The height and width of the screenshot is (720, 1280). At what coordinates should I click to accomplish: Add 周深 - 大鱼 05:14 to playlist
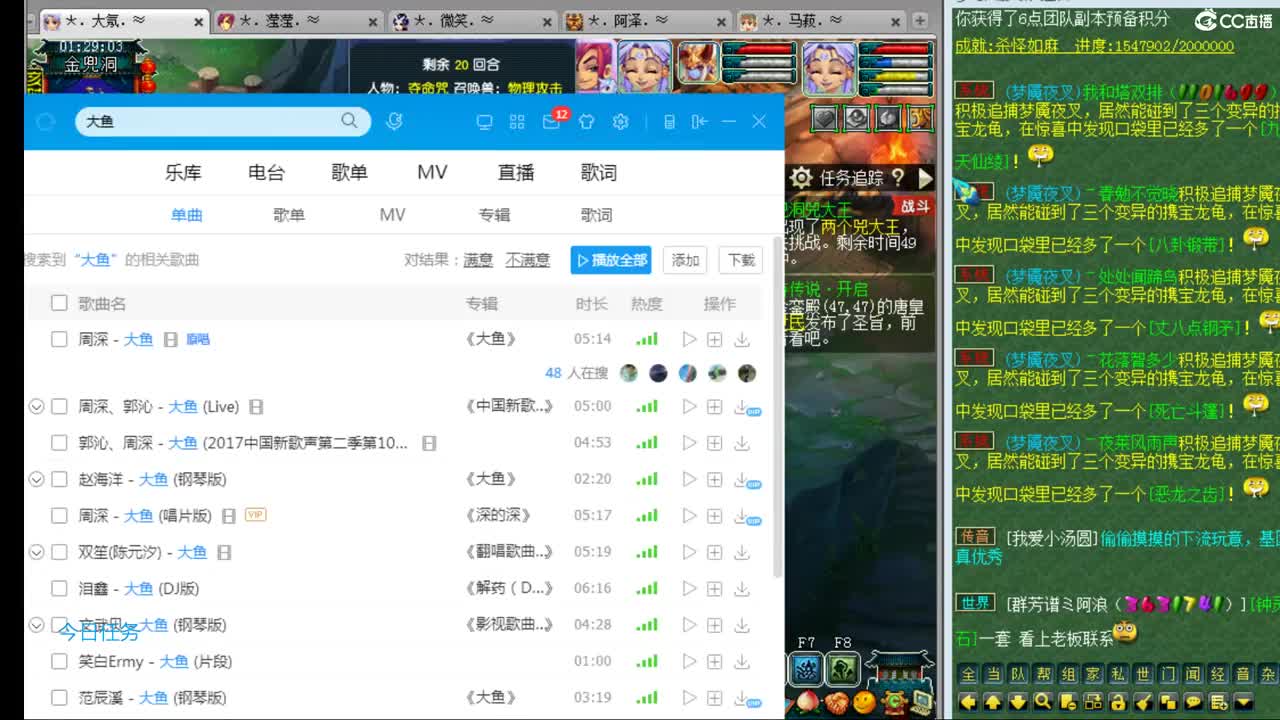(714, 340)
